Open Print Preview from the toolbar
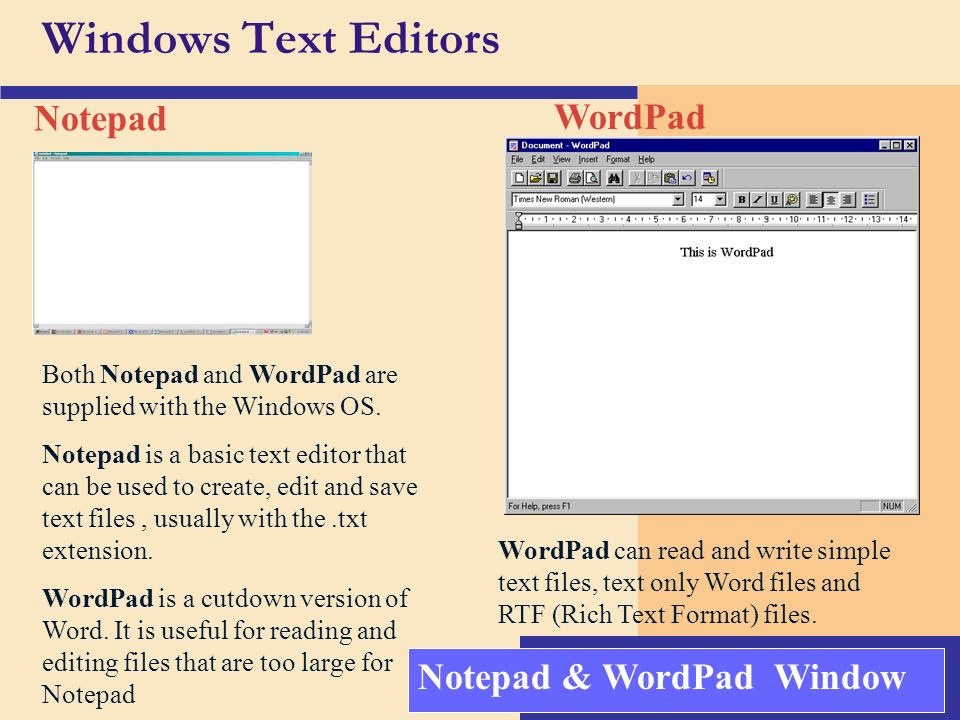 [x=592, y=178]
